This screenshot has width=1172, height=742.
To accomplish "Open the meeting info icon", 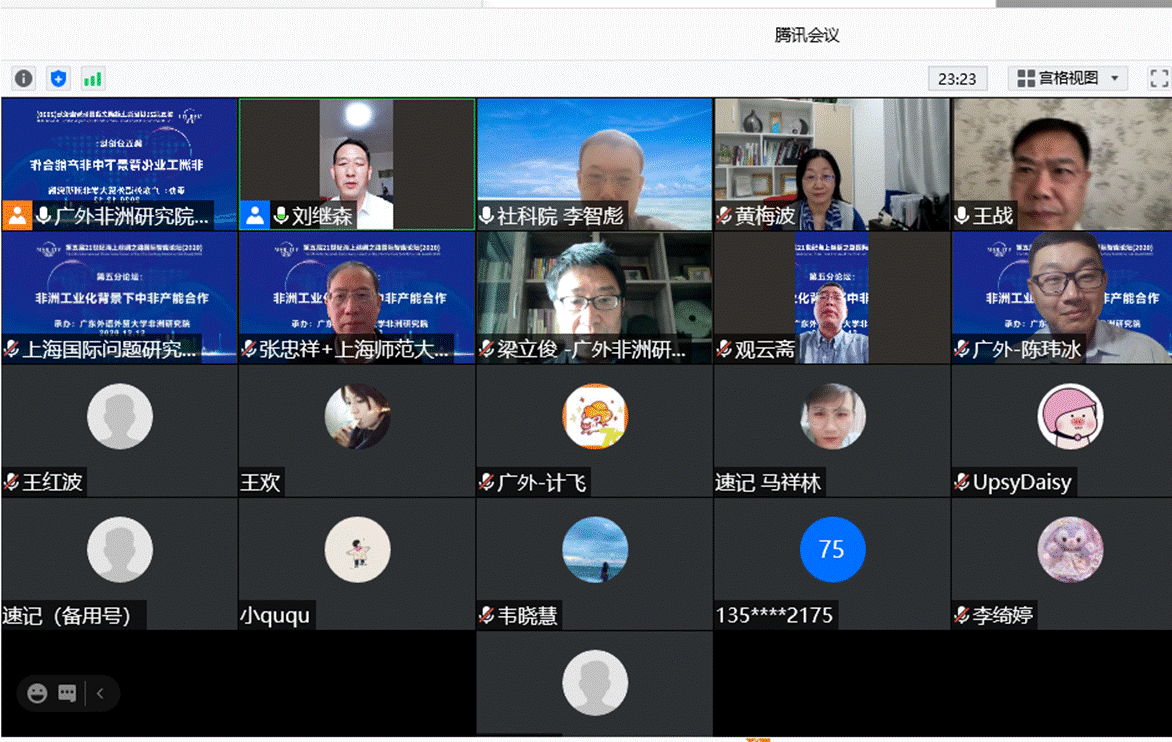I will tap(24, 78).
